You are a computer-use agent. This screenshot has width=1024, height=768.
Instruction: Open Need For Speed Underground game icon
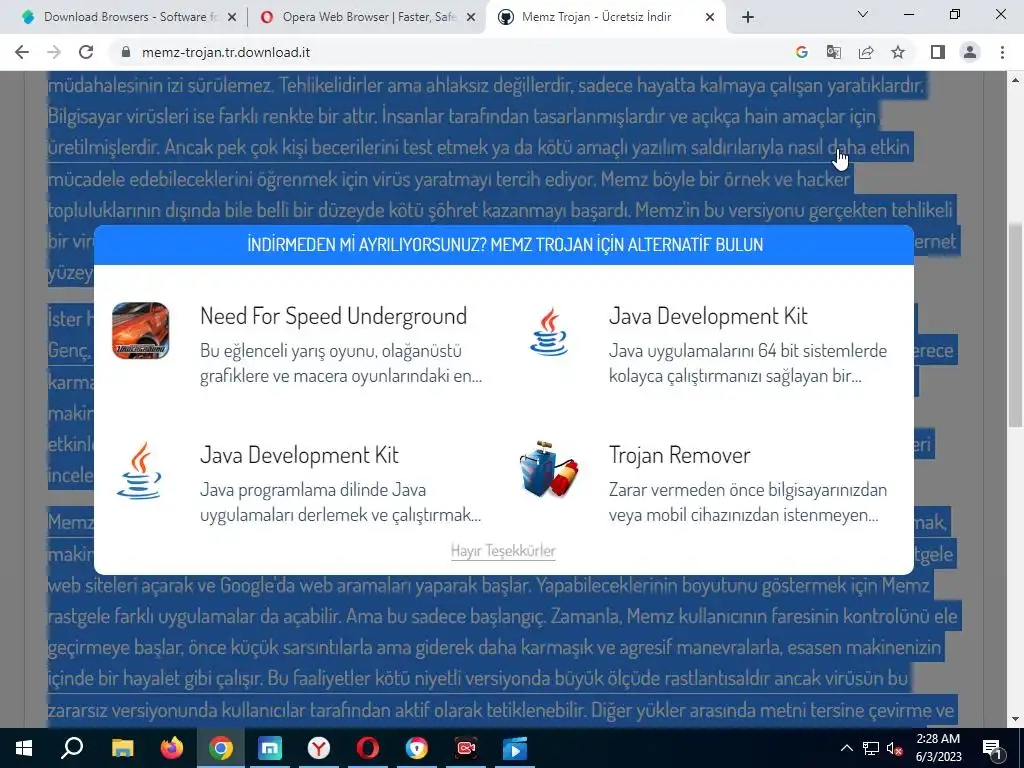pos(140,330)
